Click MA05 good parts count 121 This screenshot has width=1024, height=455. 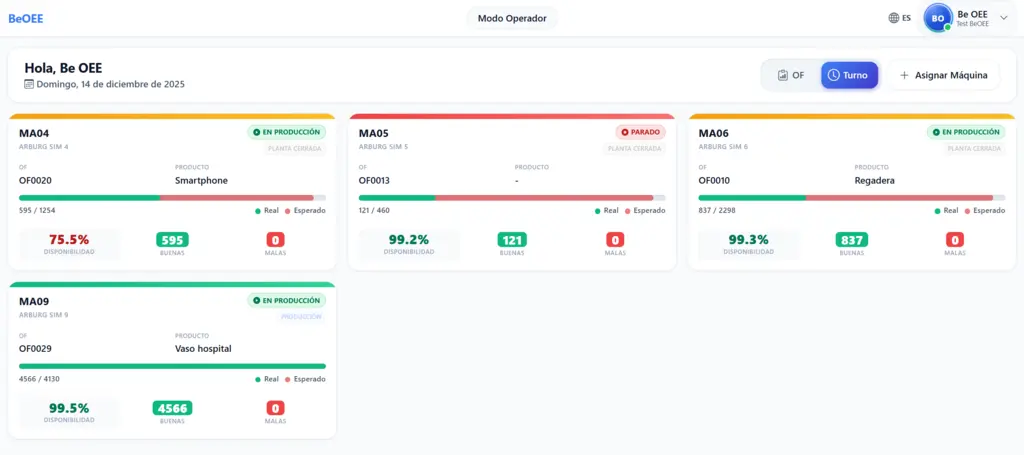[512, 240]
